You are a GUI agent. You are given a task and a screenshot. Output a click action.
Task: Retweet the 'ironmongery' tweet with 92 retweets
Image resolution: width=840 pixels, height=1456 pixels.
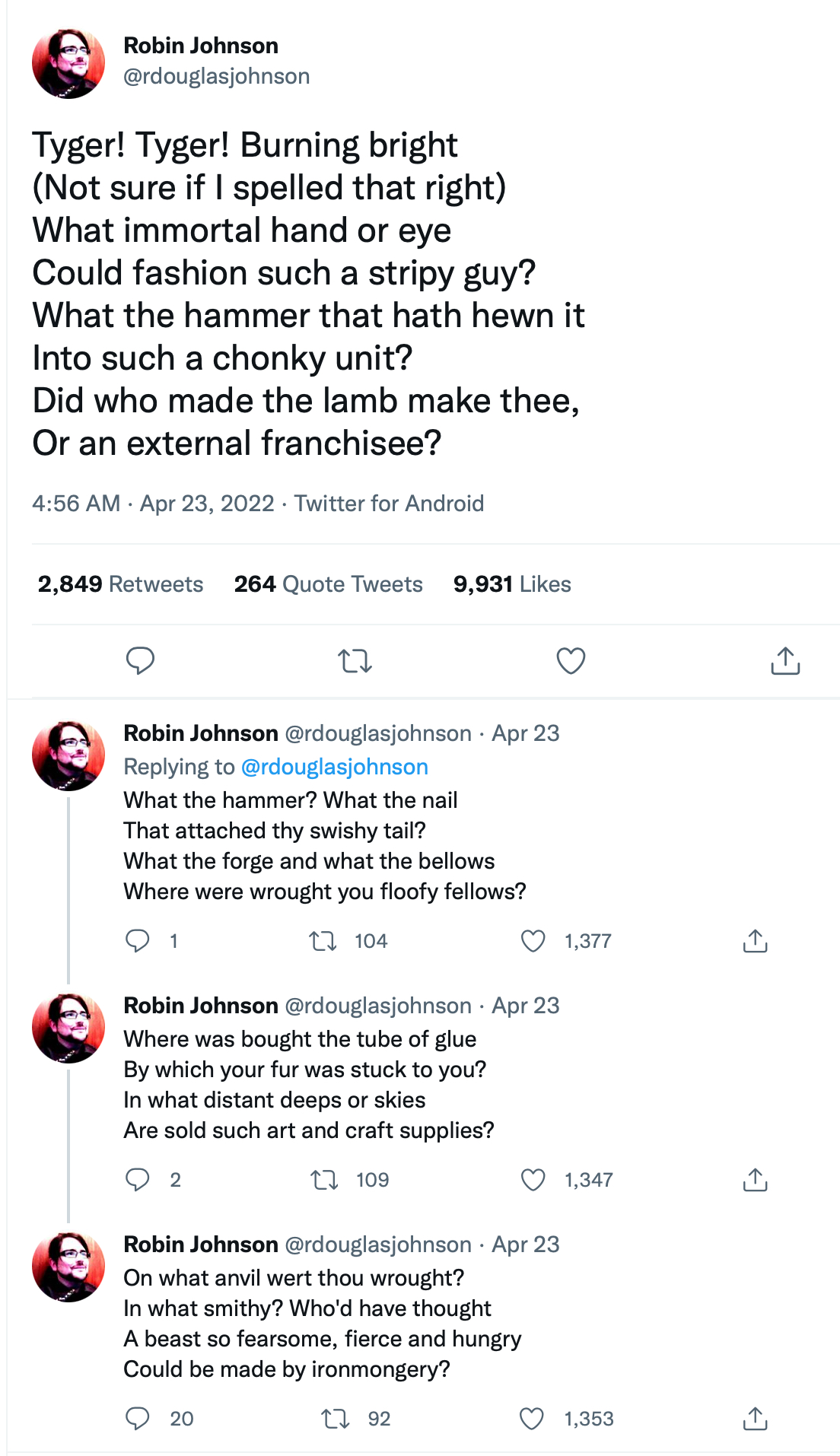pos(335,1419)
